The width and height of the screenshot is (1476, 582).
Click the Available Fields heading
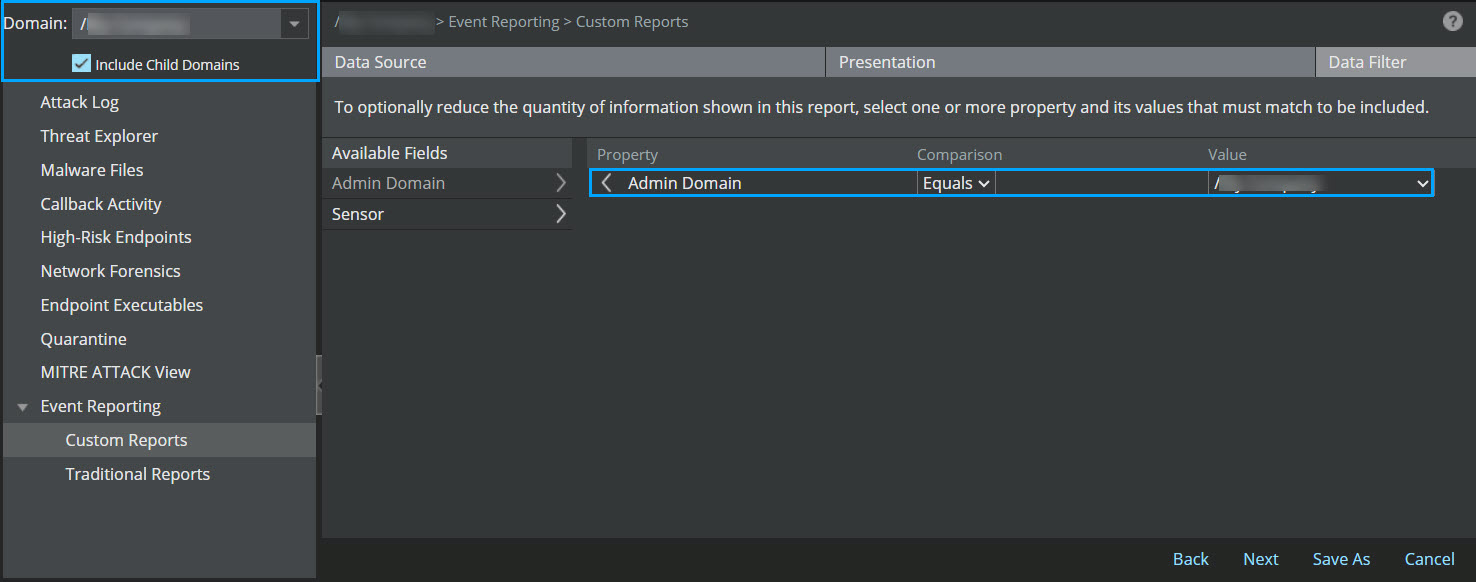point(390,153)
